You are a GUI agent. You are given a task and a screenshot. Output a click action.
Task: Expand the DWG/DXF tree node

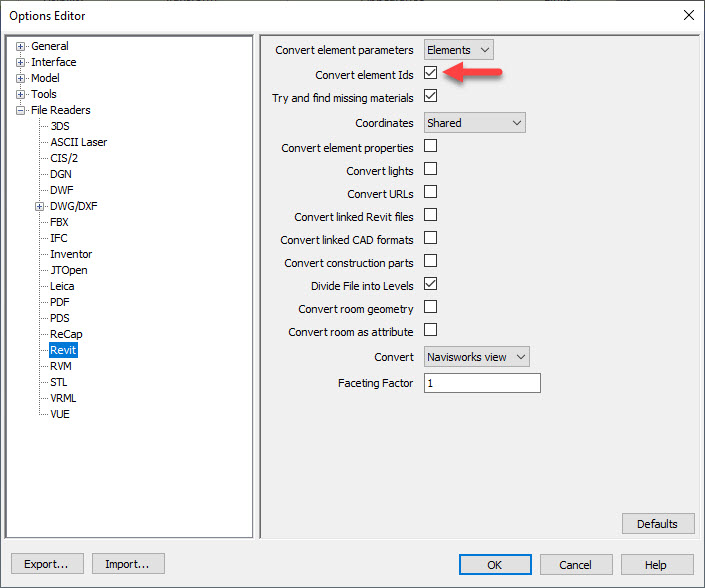click(x=40, y=206)
